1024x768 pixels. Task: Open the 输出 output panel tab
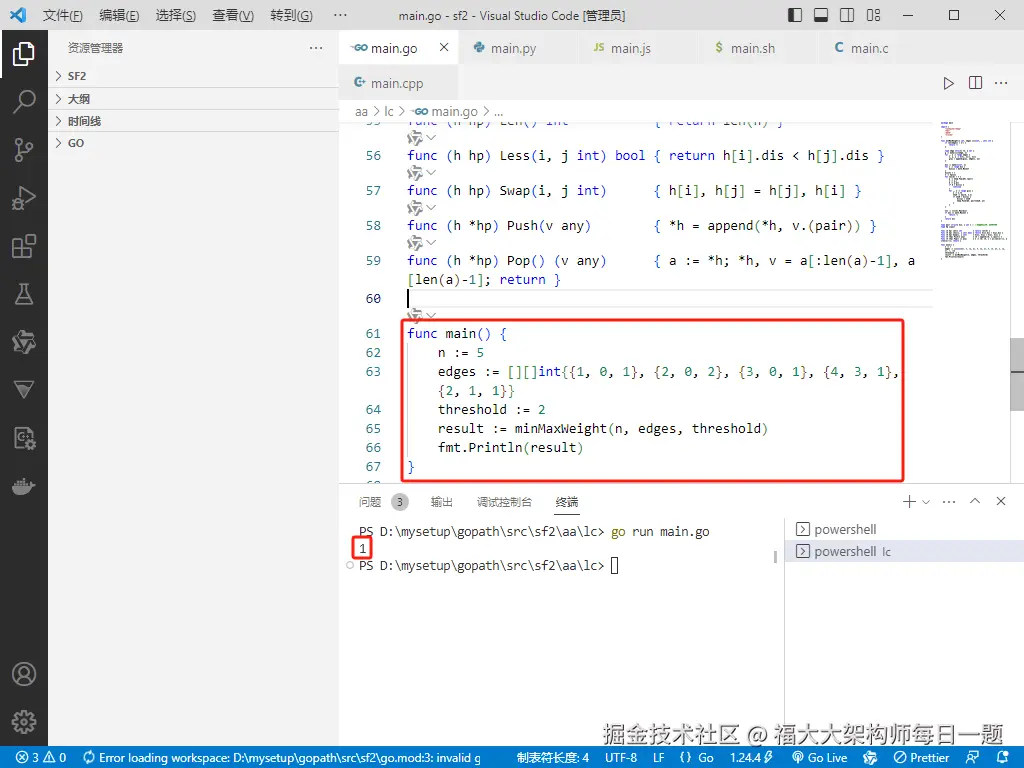point(441,502)
